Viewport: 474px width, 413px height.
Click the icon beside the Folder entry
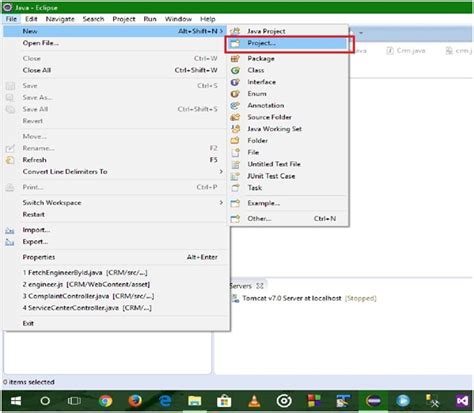[x=235, y=140]
